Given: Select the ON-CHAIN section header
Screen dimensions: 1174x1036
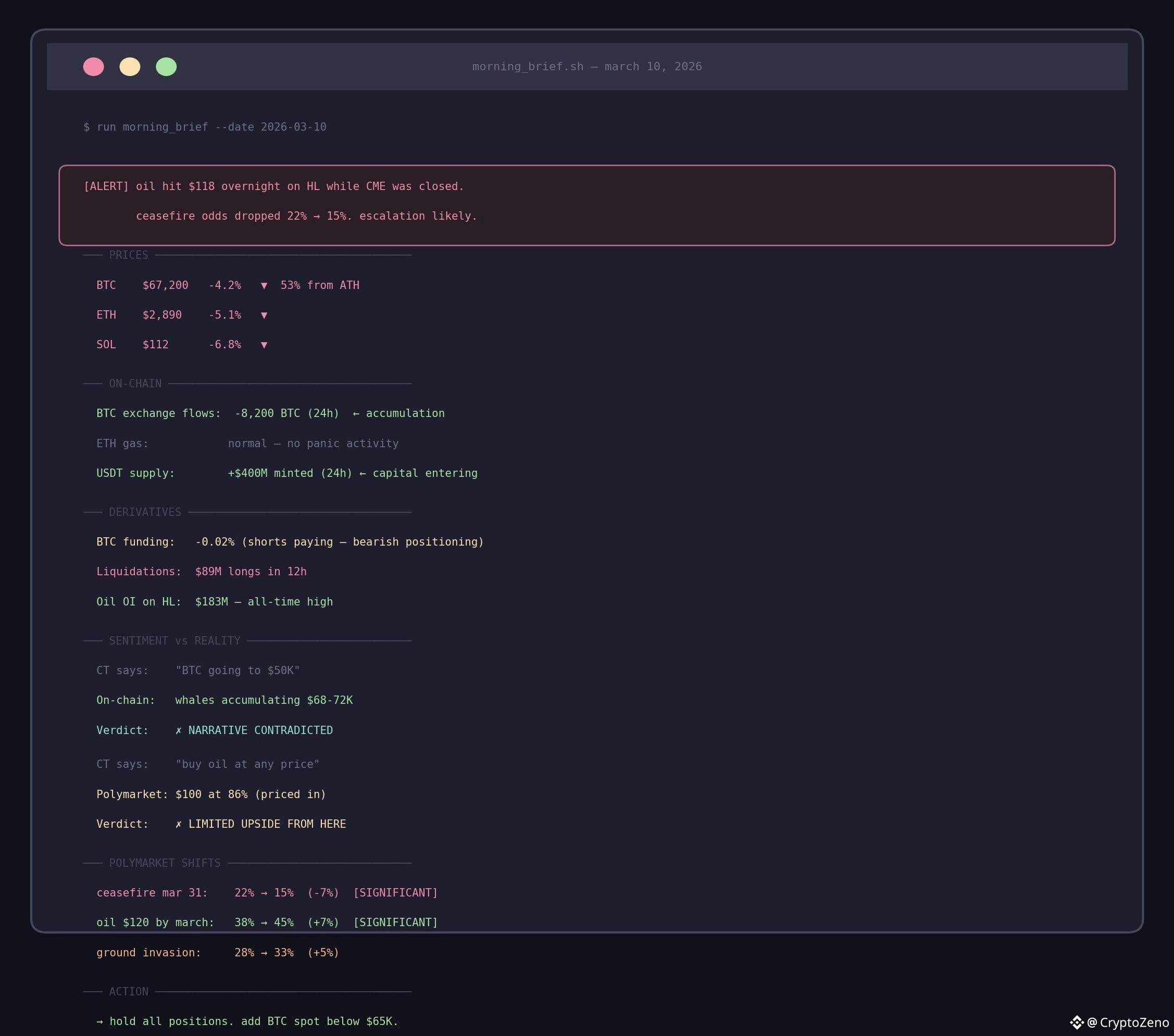Looking at the screenshot, I should 135,383.
